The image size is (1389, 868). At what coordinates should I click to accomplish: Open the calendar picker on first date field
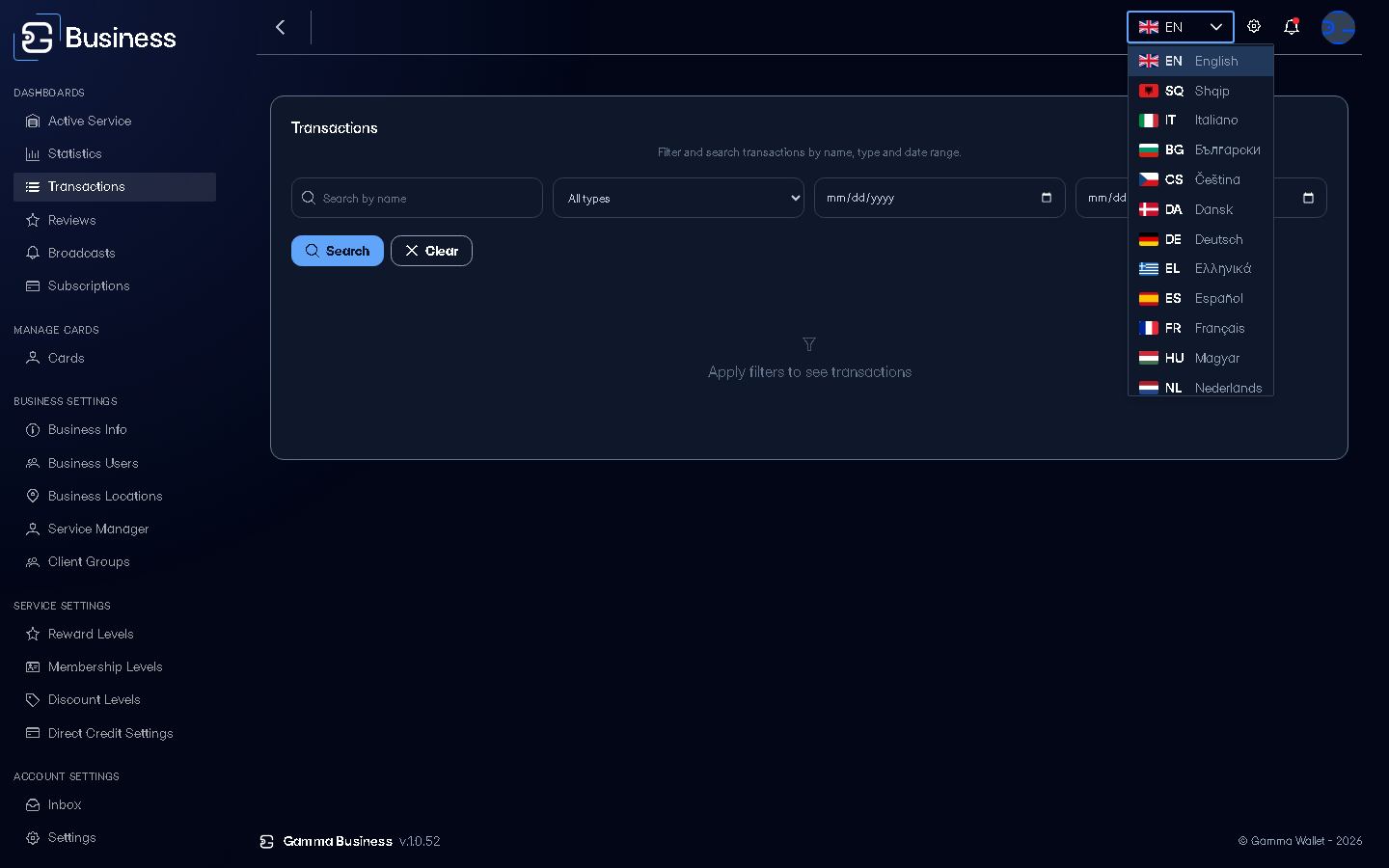point(1047,198)
